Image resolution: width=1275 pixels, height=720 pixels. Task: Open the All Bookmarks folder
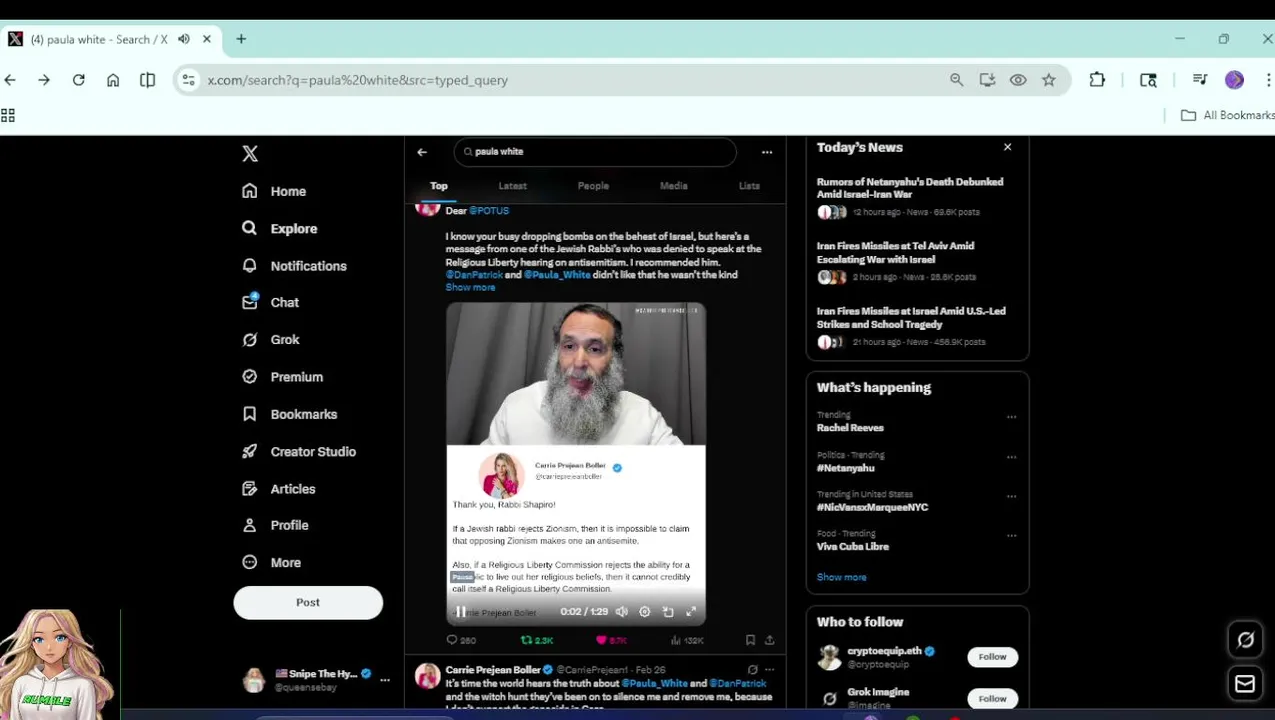point(1228,115)
